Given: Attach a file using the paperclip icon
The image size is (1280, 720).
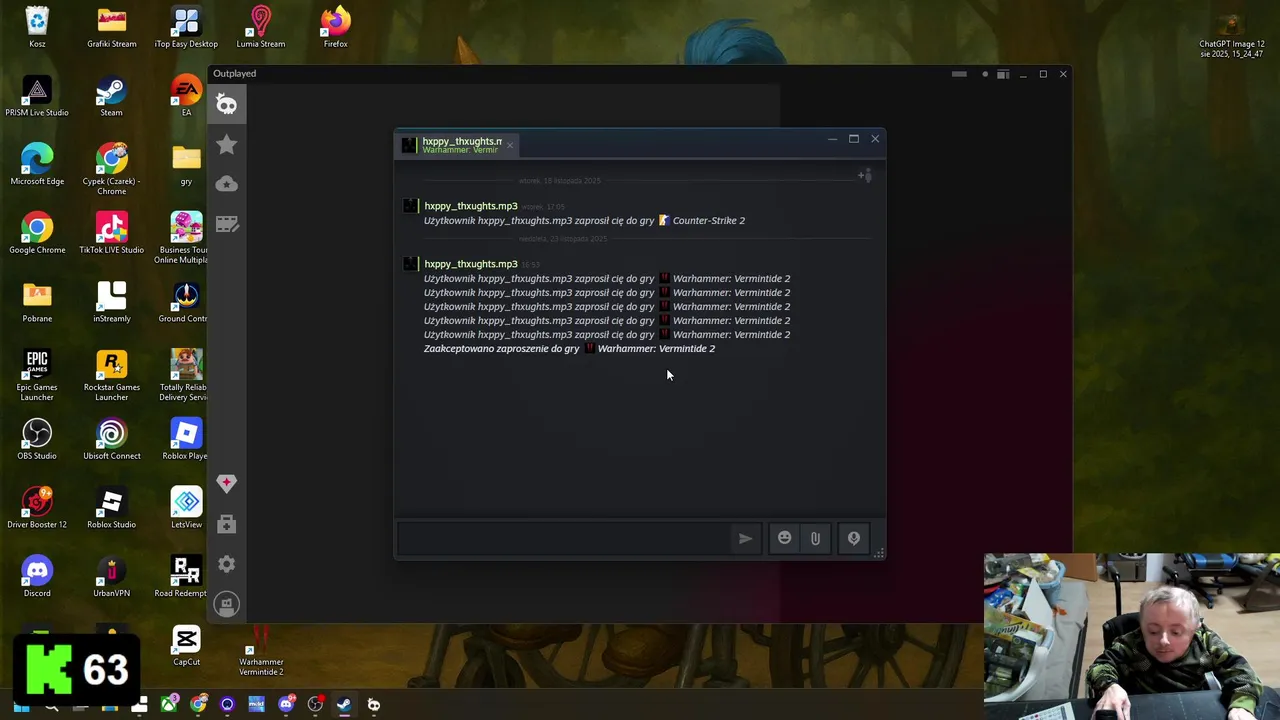Looking at the screenshot, I should coord(815,538).
